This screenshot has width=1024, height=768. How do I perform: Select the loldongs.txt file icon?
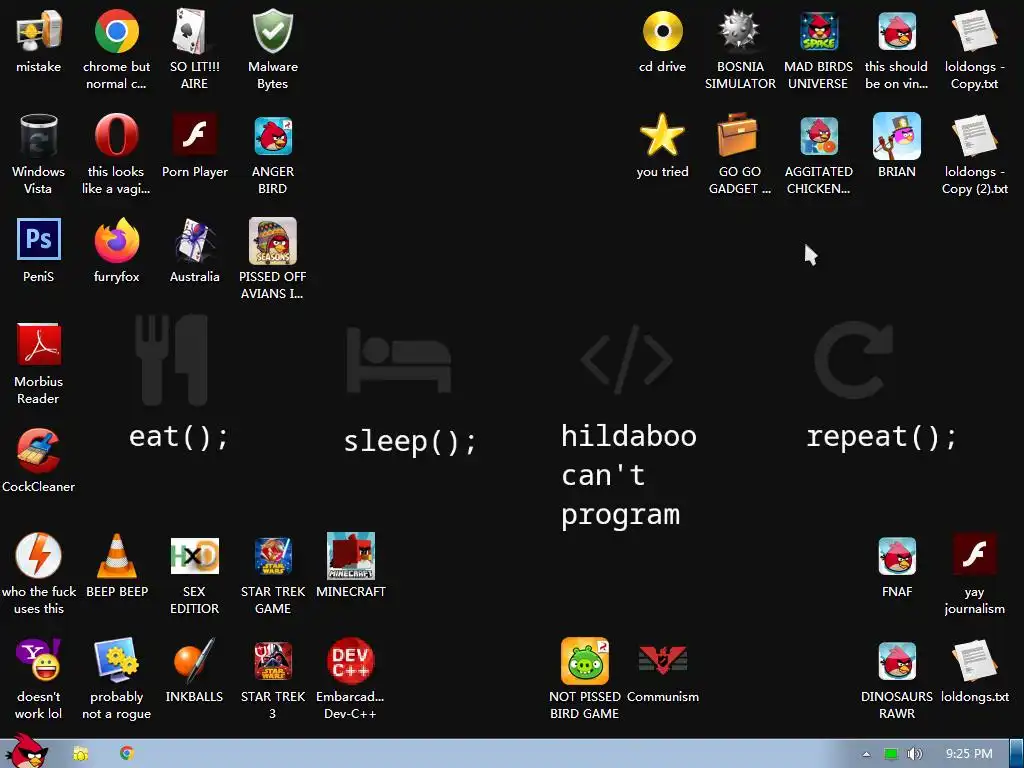pos(974,660)
